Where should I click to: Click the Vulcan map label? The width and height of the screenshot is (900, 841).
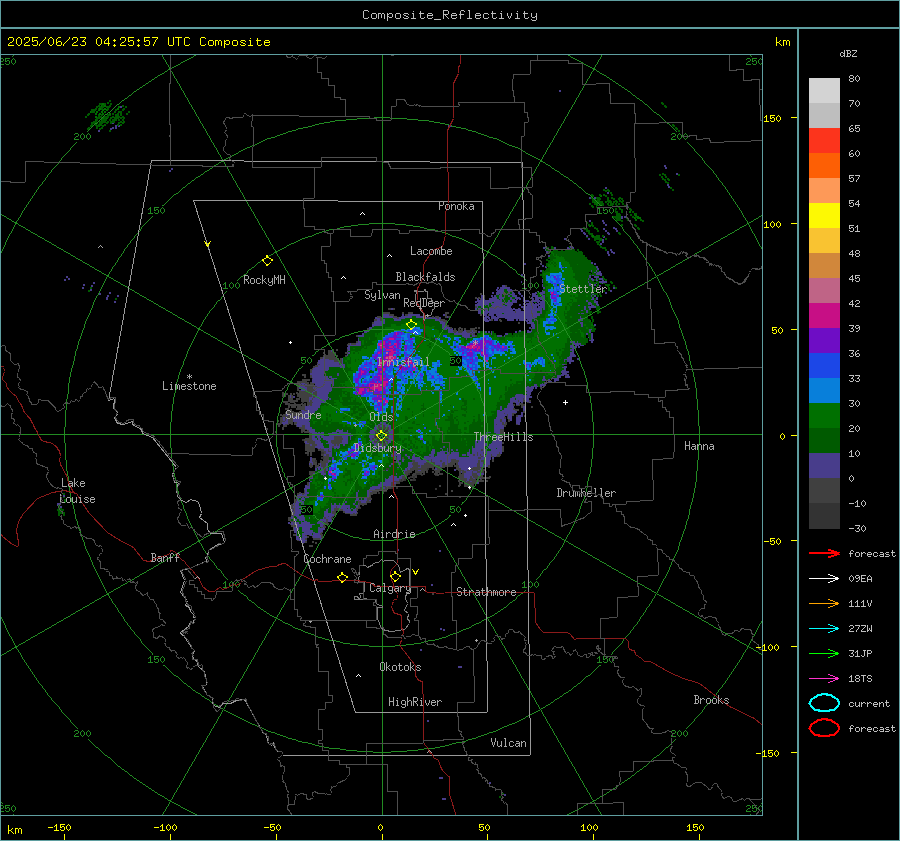[508, 743]
